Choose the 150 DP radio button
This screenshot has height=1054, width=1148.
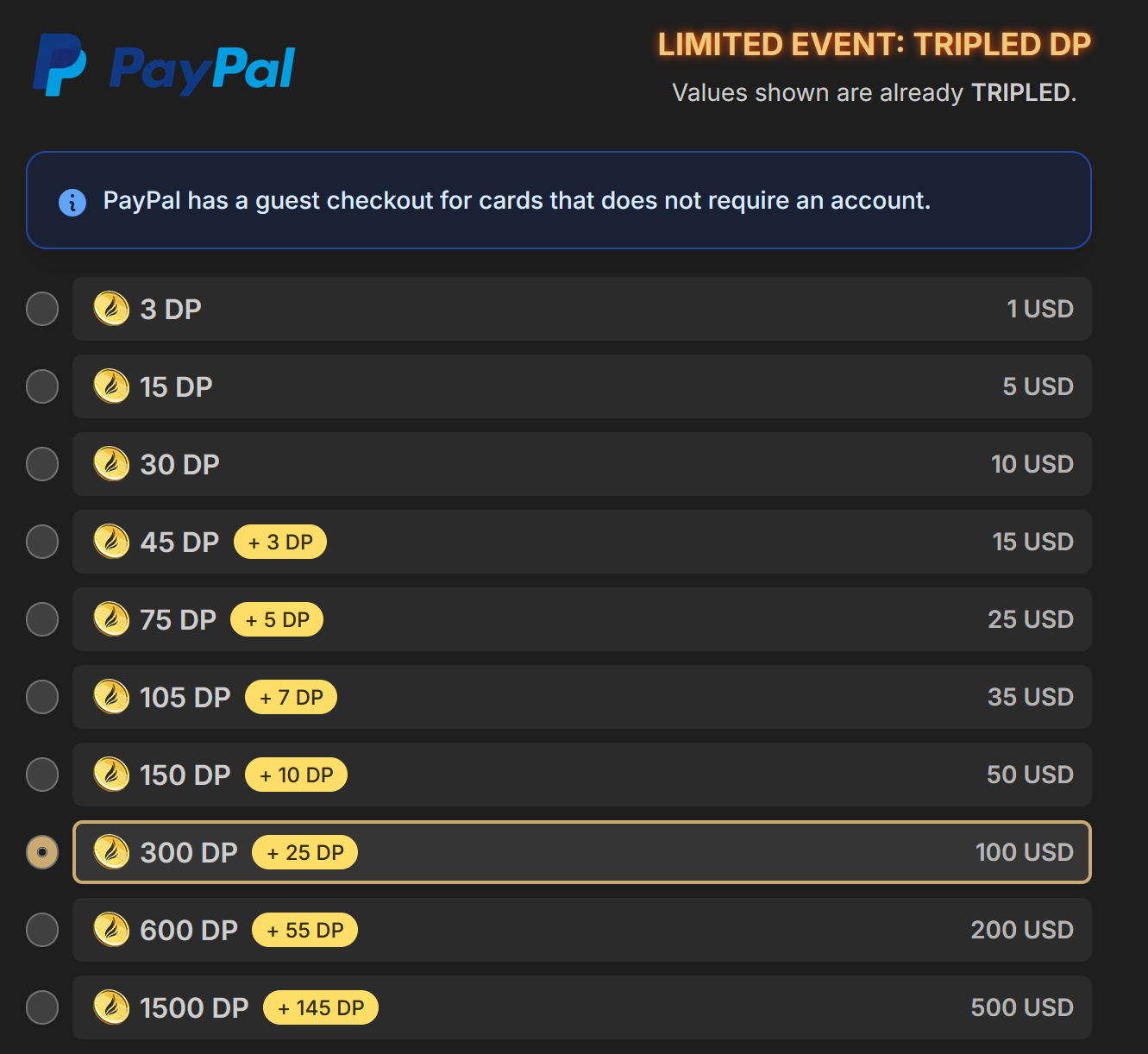coord(42,775)
